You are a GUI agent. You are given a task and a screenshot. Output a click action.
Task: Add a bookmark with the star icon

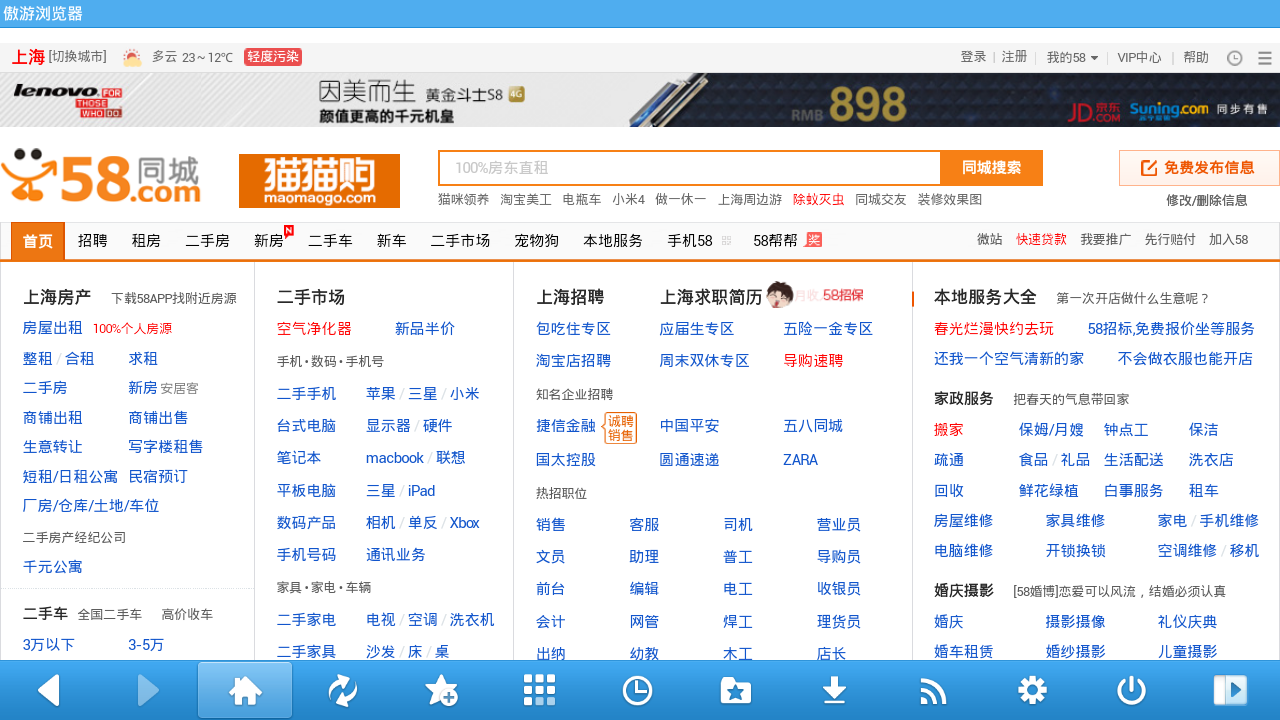pos(441,690)
